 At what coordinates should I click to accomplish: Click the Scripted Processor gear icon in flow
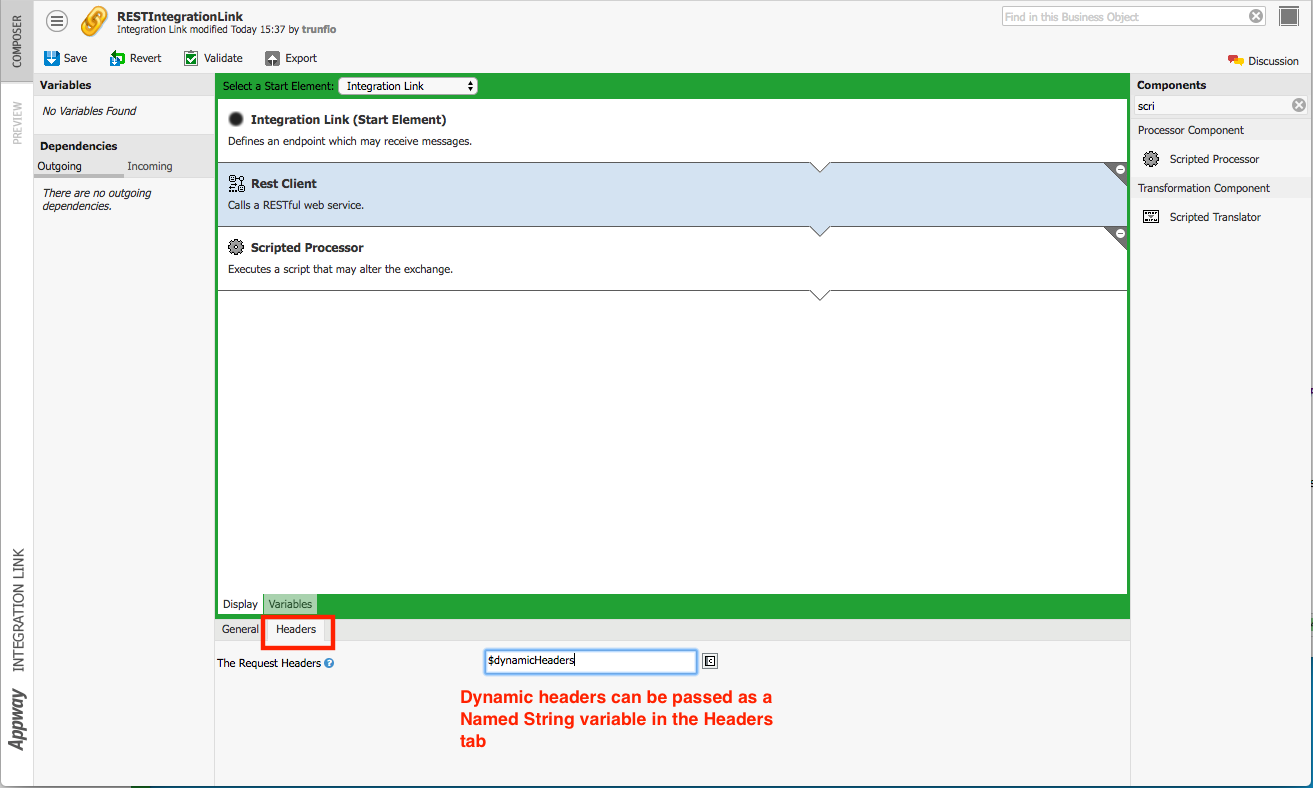pos(236,247)
